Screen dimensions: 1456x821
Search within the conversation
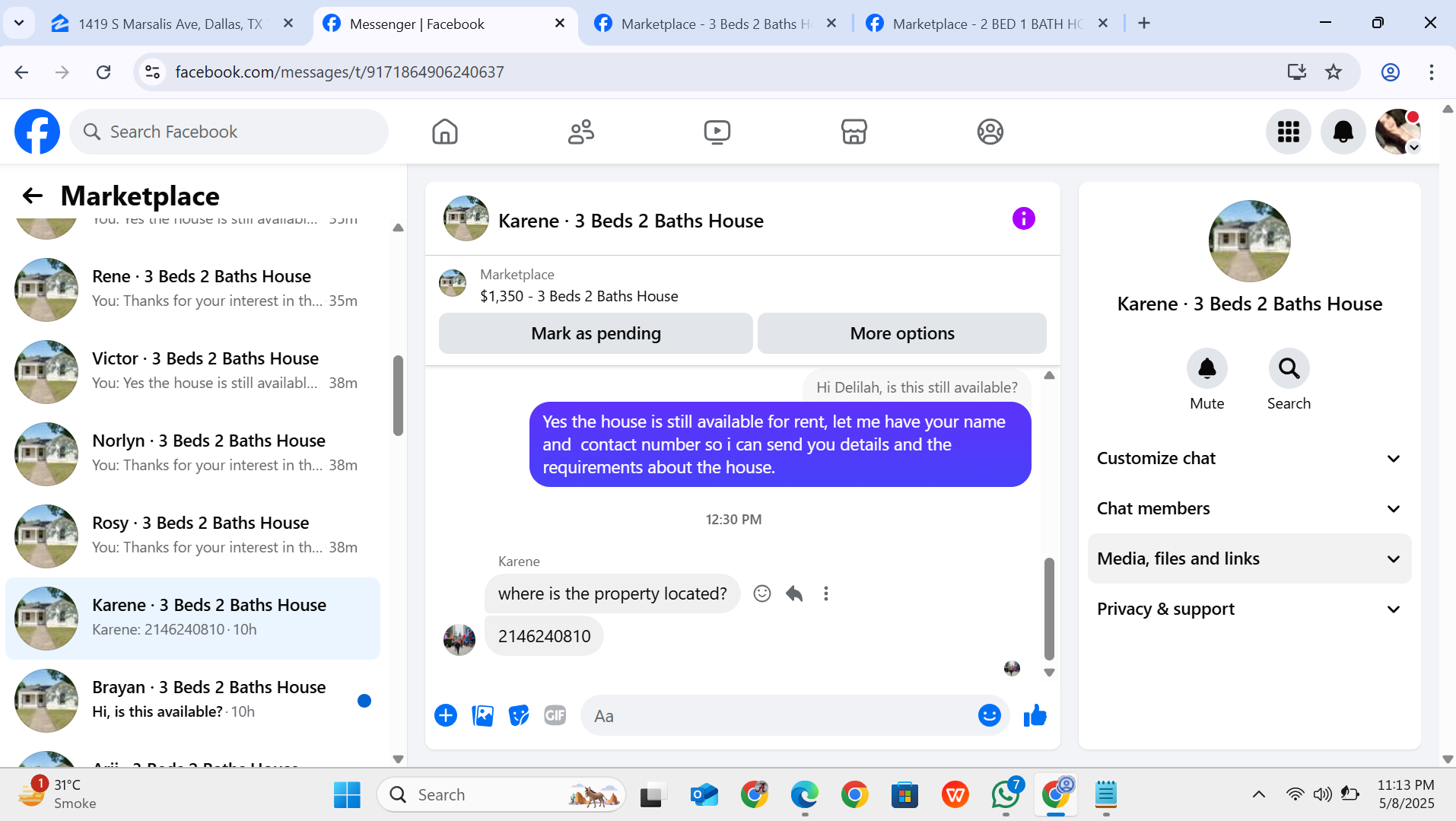[1289, 369]
